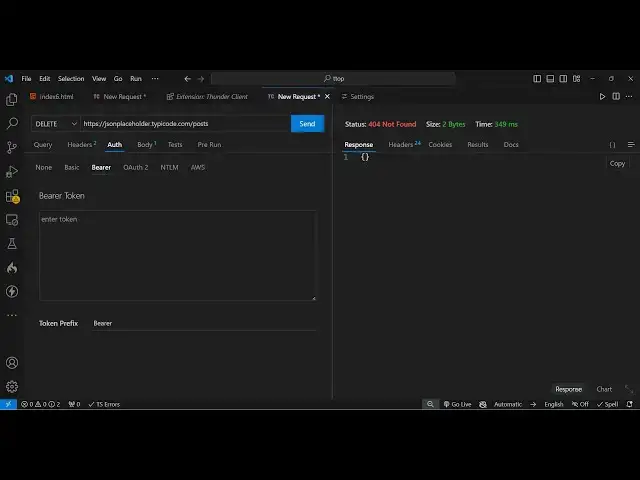Open the request Tests tab
Screen dimensions: 640x480
point(175,144)
